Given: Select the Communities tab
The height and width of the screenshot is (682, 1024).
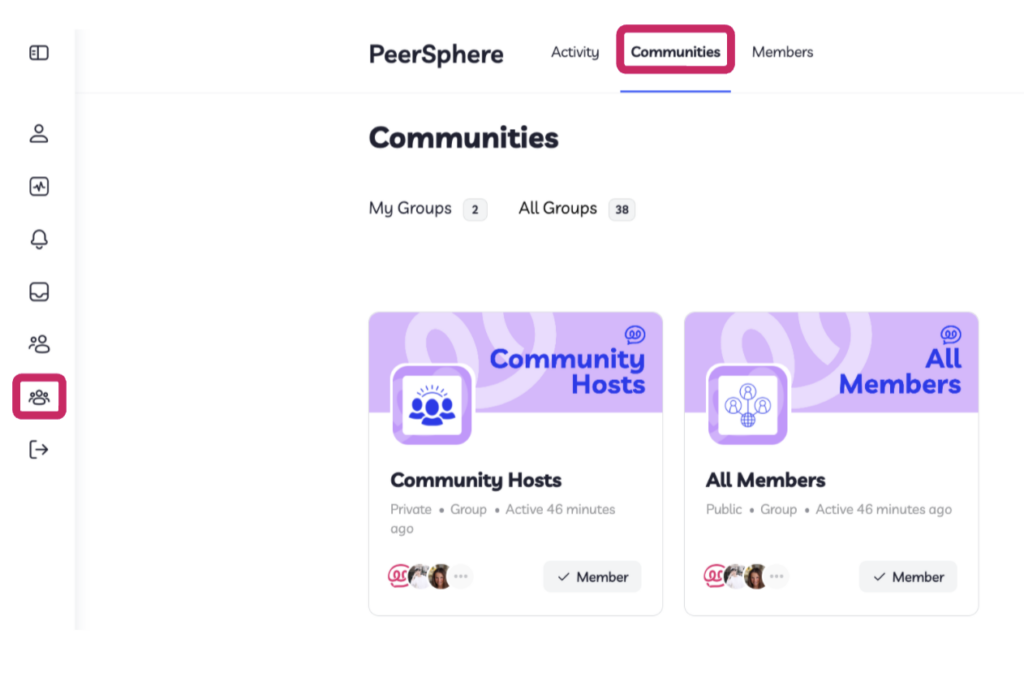Looking at the screenshot, I should (x=675, y=52).
